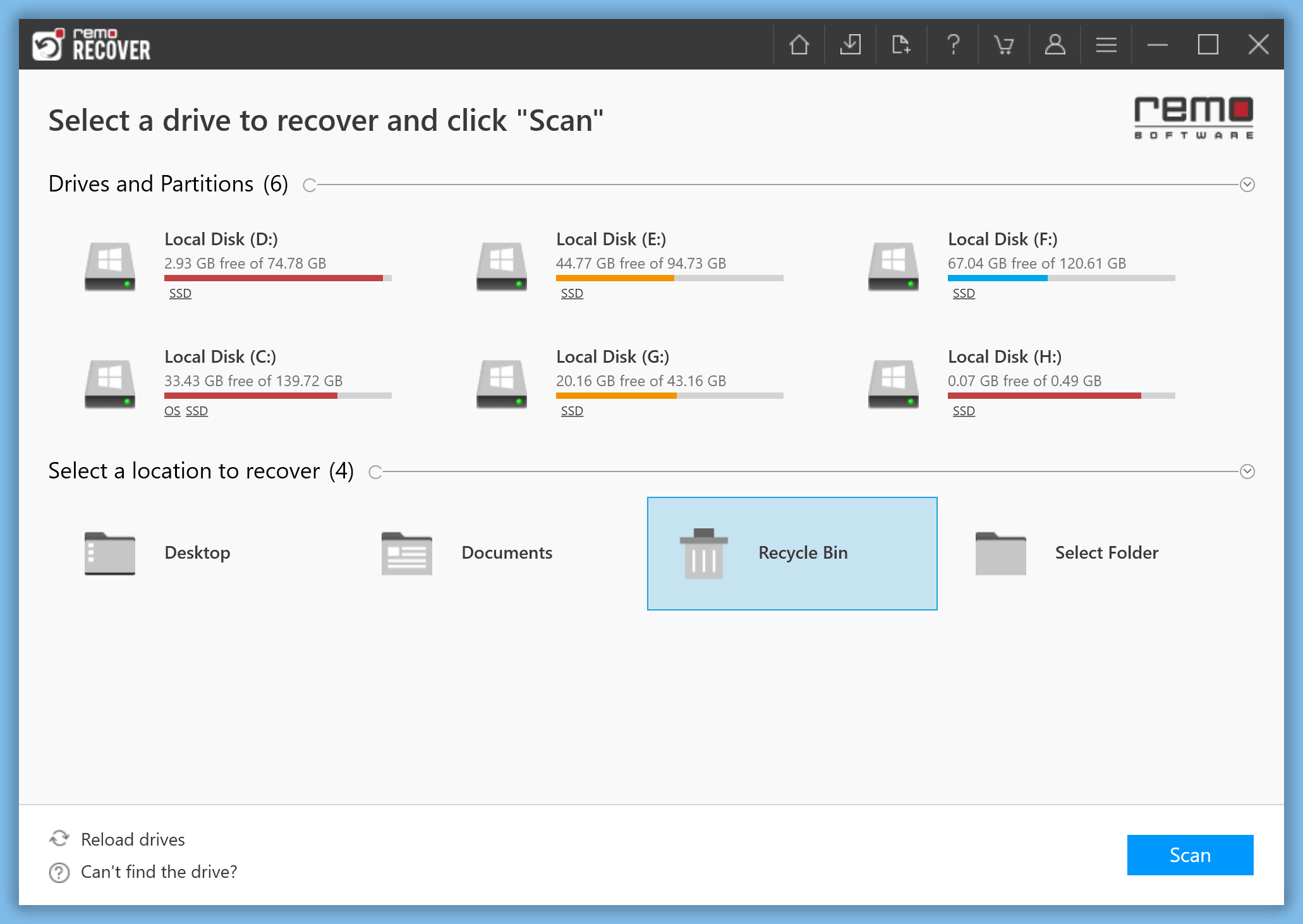This screenshot has height=924, width=1303.
Task: Click '33.43 GB free of 139.72 GB' text
Action: [x=253, y=381]
